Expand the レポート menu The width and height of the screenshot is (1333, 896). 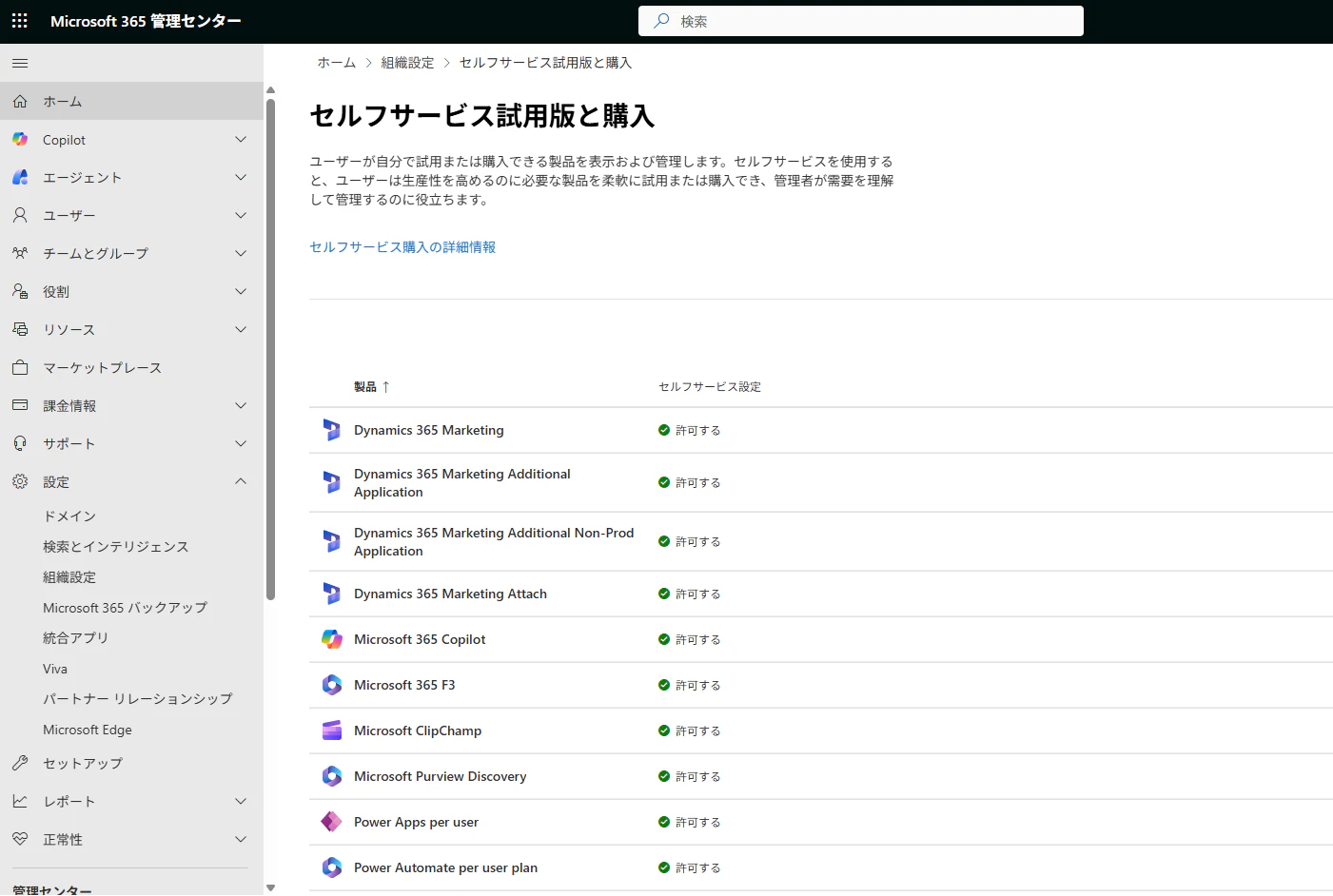[x=241, y=801]
